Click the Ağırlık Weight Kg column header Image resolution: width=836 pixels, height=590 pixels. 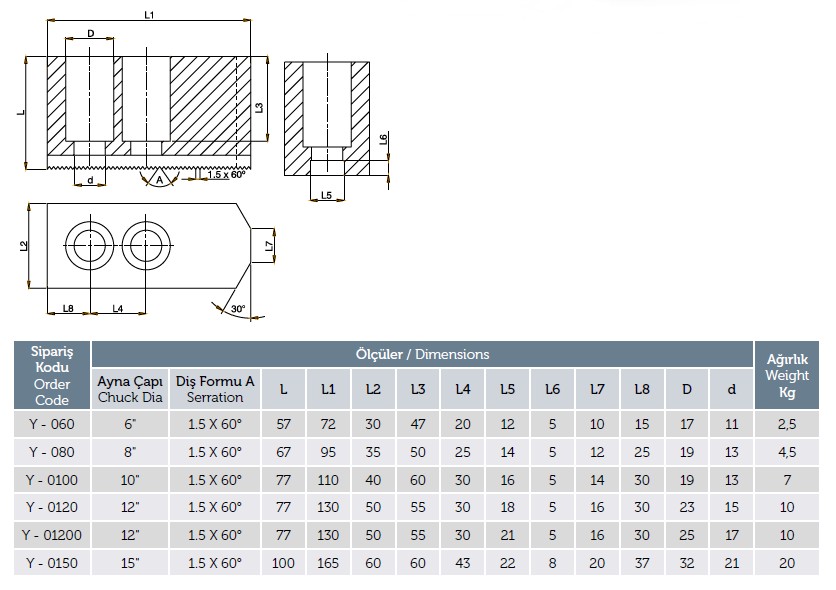tap(786, 376)
